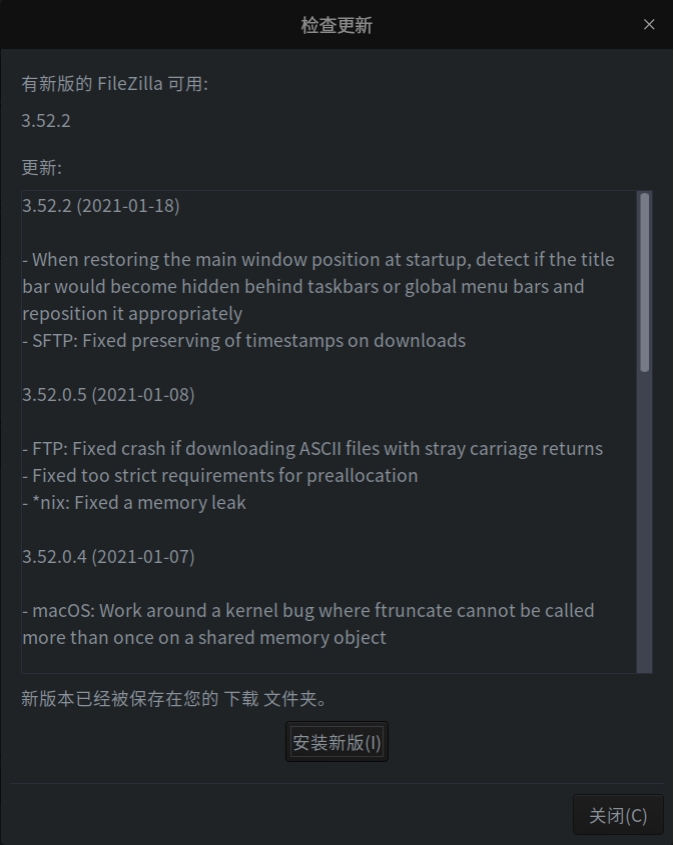Click the 有新版的 FileZilla 可用 label
The image size is (674, 845).
(115, 84)
